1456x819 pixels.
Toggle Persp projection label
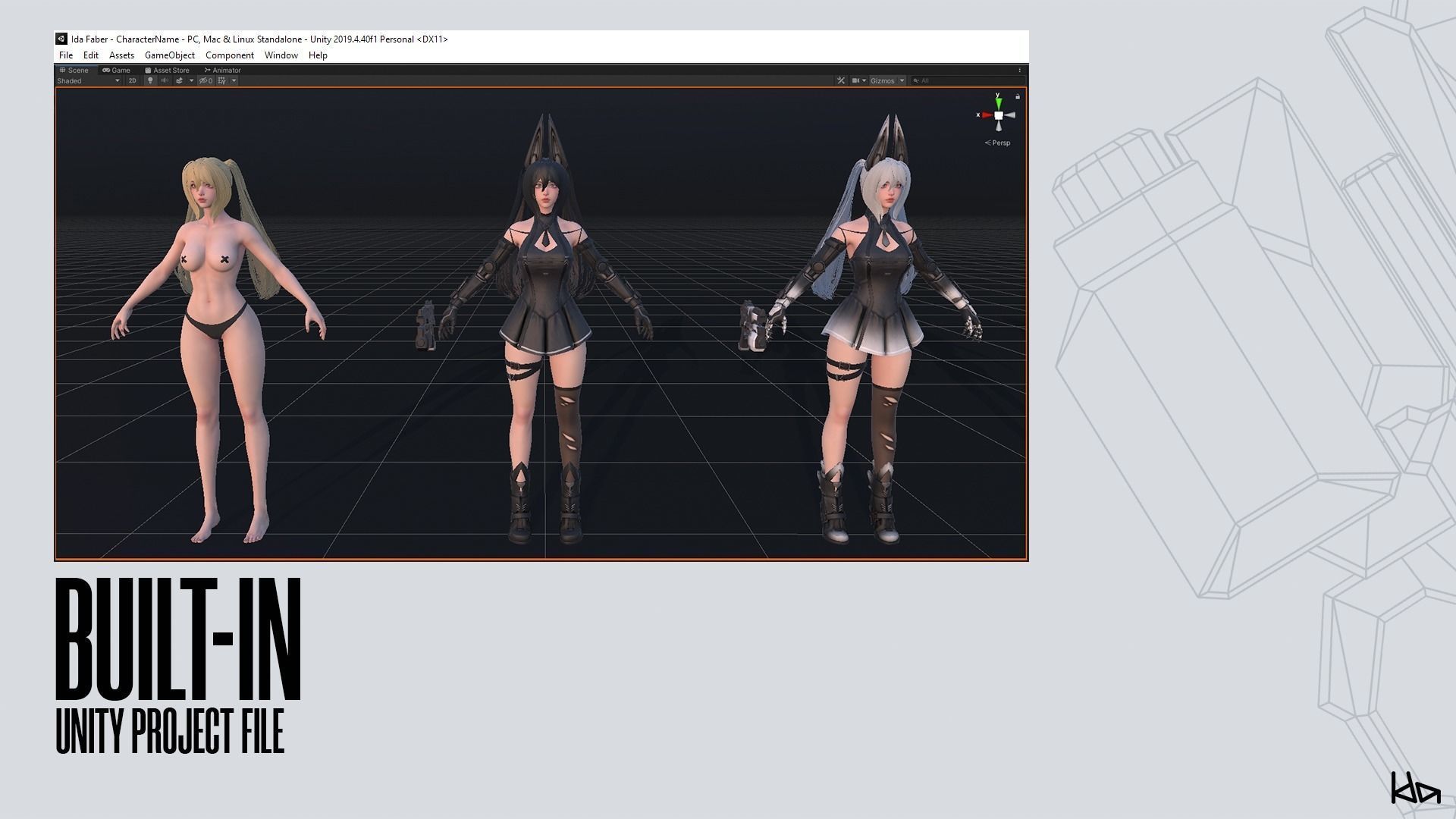[x=999, y=143]
